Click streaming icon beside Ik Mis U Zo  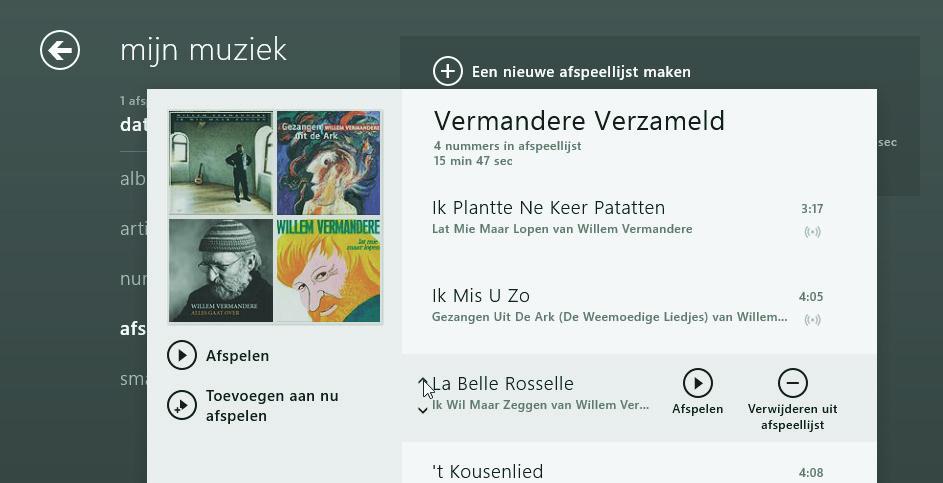[x=812, y=319]
